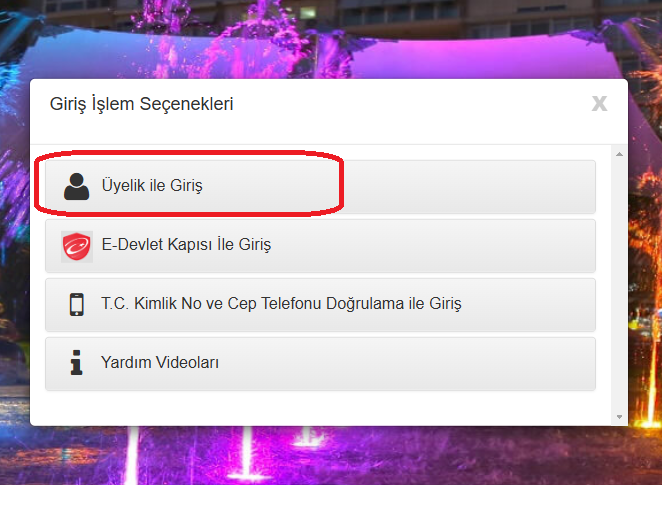Image resolution: width=662 pixels, height=506 pixels.
Task: Open the Yardım Videoları help option
Action: [320, 364]
